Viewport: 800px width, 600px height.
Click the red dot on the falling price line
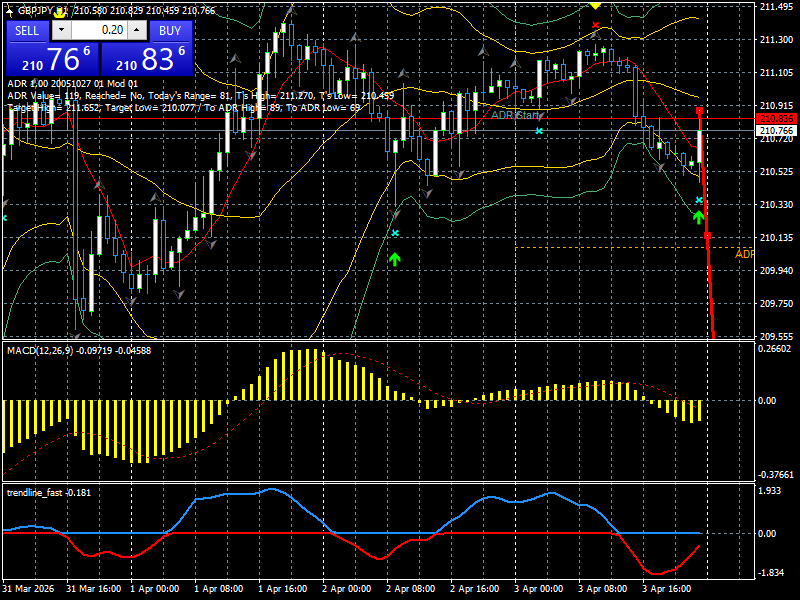pos(708,235)
